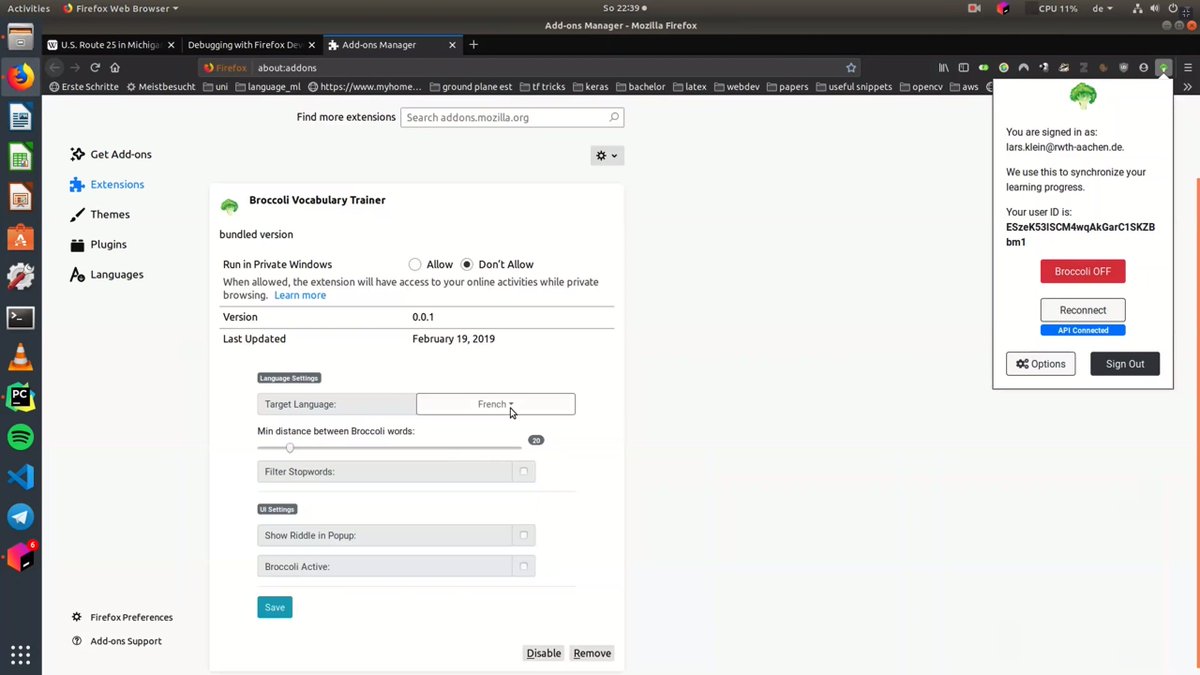The width and height of the screenshot is (1200, 675).
Task: Click the screen recording indicator in top bar
Action: (x=975, y=8)
